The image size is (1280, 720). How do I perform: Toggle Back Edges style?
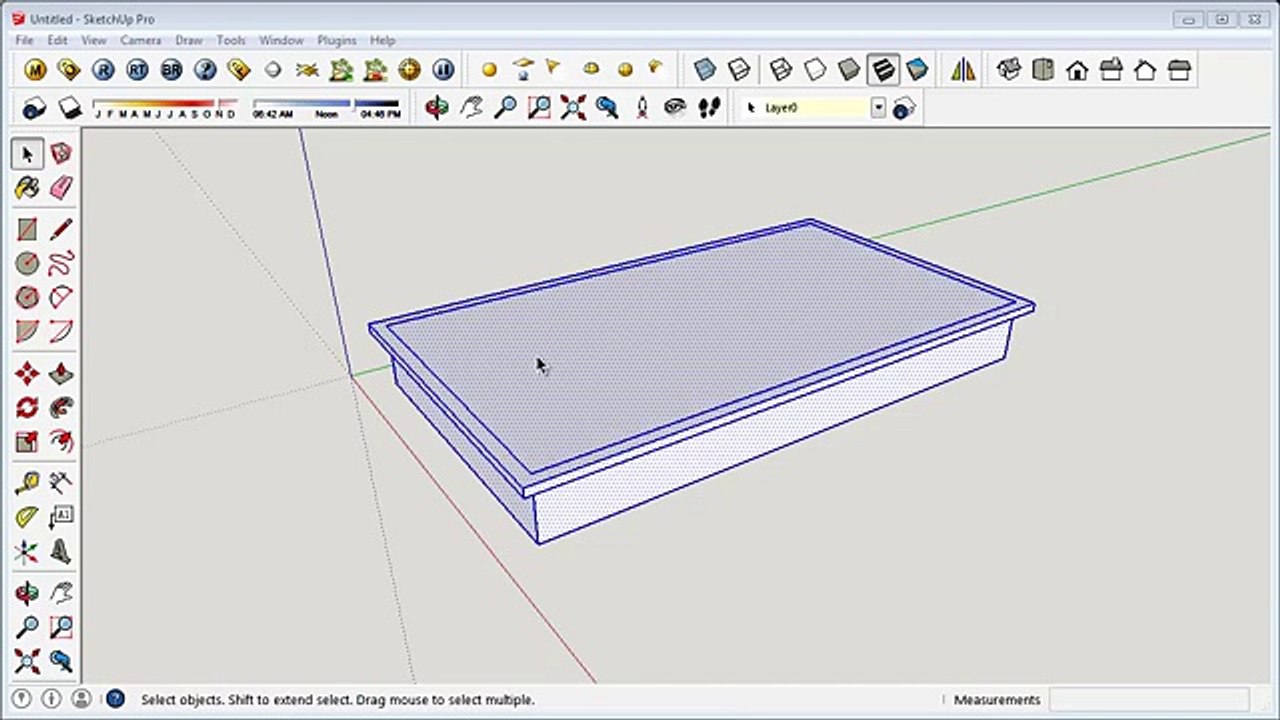coord(739,70)
